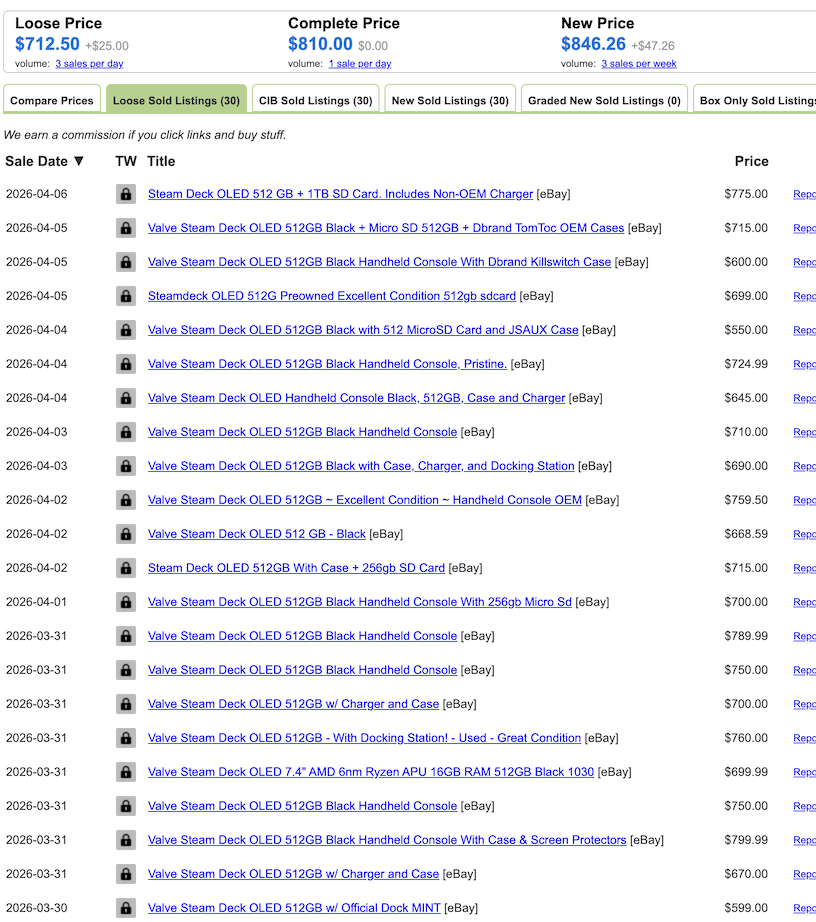Open Handheld Console, Pristine. listing

coord(327,364)
